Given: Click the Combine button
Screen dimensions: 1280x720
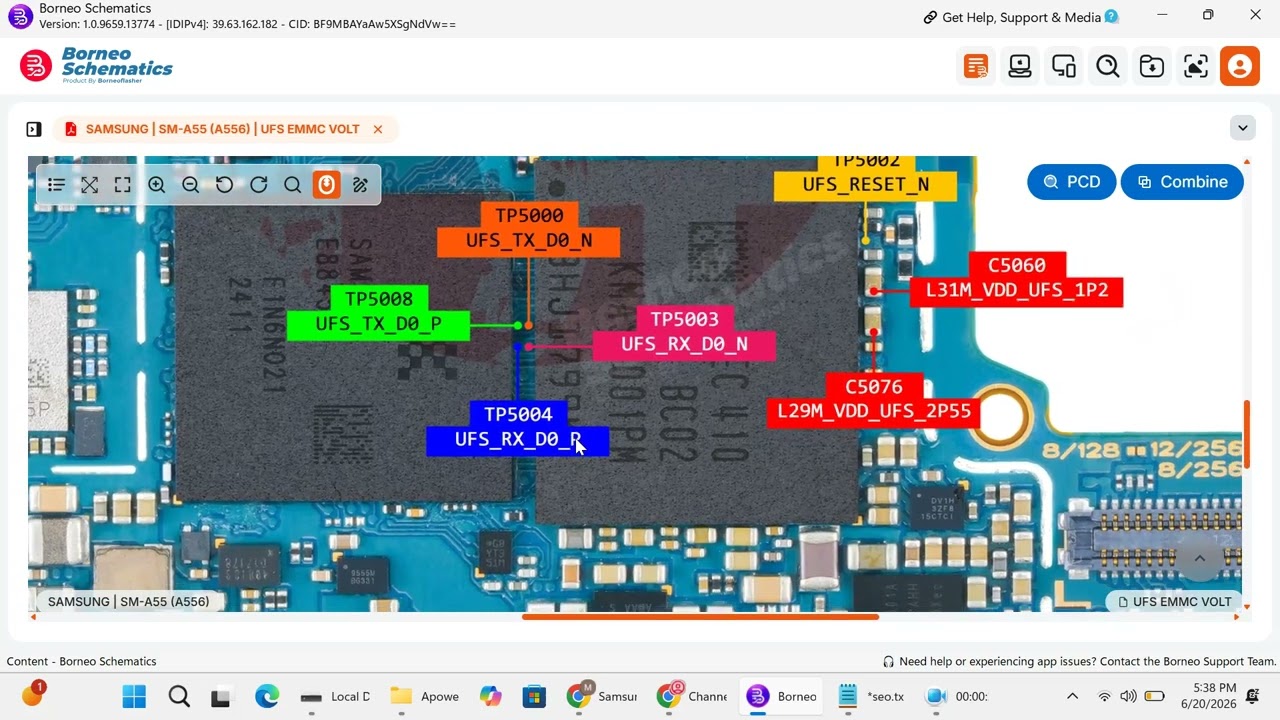Looking at the screenshot, I should point(1182,182).
